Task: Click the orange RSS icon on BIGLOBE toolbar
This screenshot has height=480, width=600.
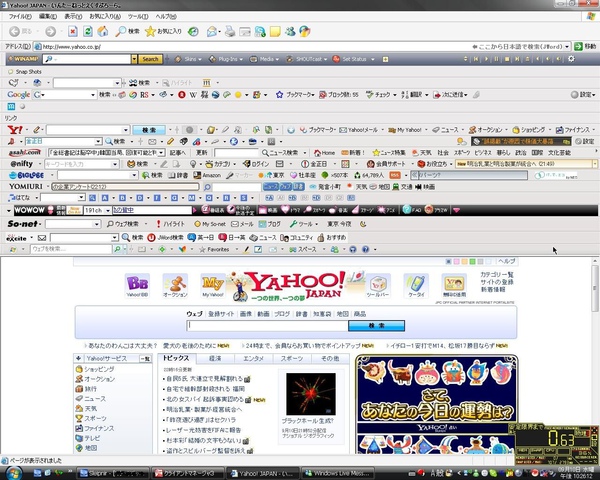Action: pyautogui.click(x=395, y=175)
